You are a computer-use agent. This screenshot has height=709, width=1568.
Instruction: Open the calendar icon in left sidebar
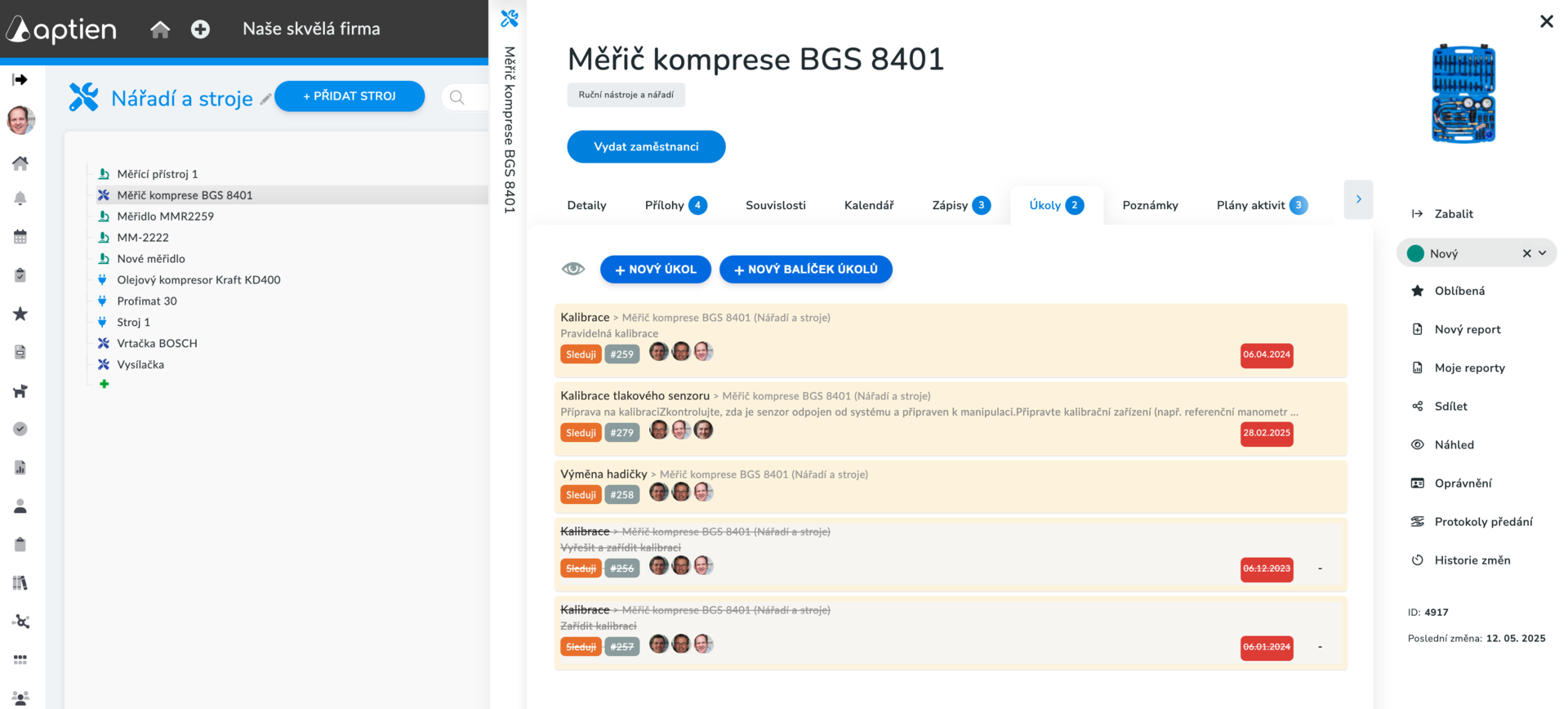click(x=20, y=237)
